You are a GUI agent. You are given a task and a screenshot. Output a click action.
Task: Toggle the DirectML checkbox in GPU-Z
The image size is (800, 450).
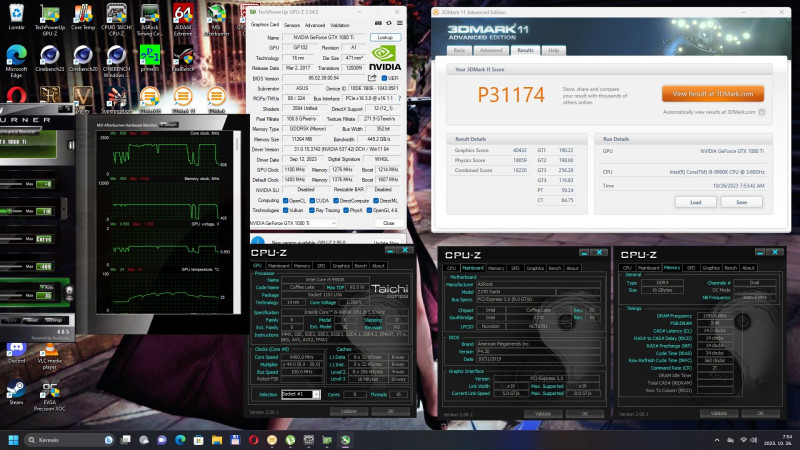pyautogui.click(x=376, y=201)
